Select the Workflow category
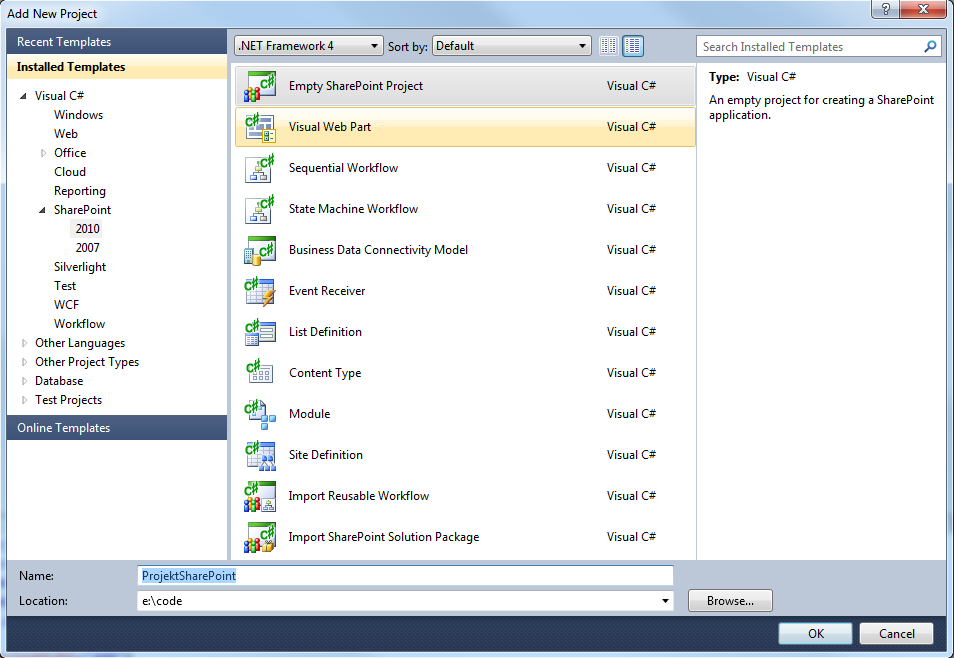The image size is (954, 658). pyautogui.click(x=80, y=324)
